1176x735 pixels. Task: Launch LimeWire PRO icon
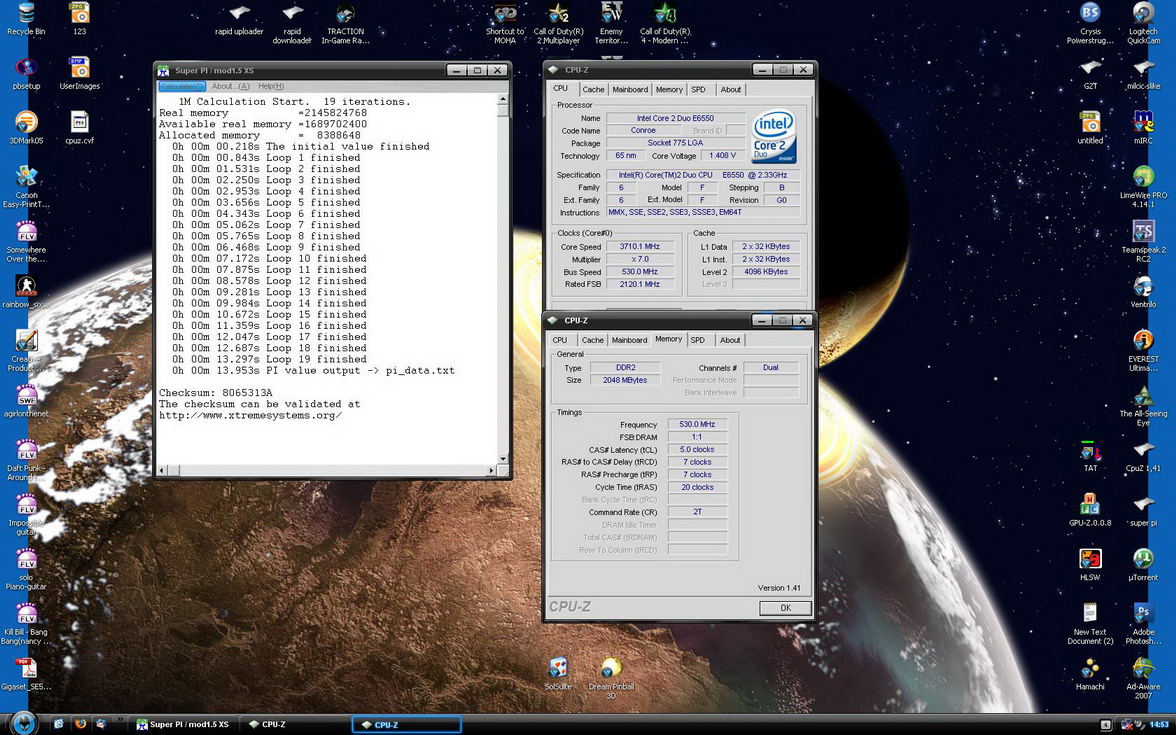click(1143, 188)
